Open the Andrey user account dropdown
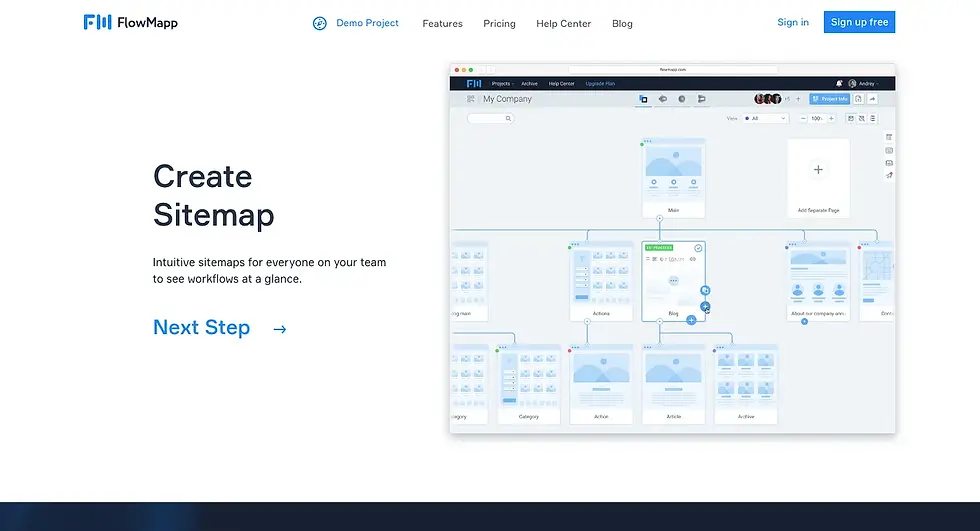This screenshot has height=531, width=980. coord(863,84)
